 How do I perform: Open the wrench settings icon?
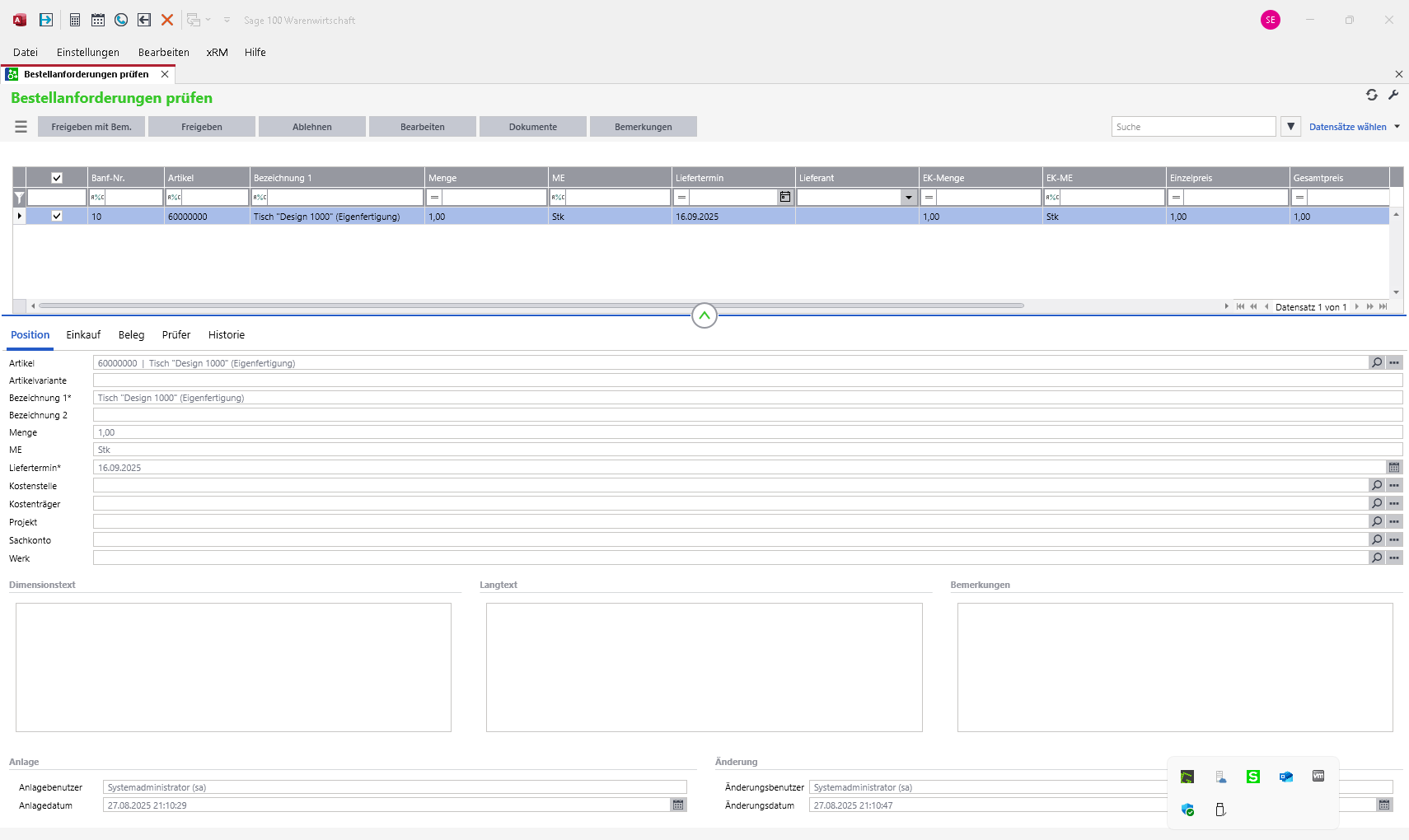click(1393, 95)
